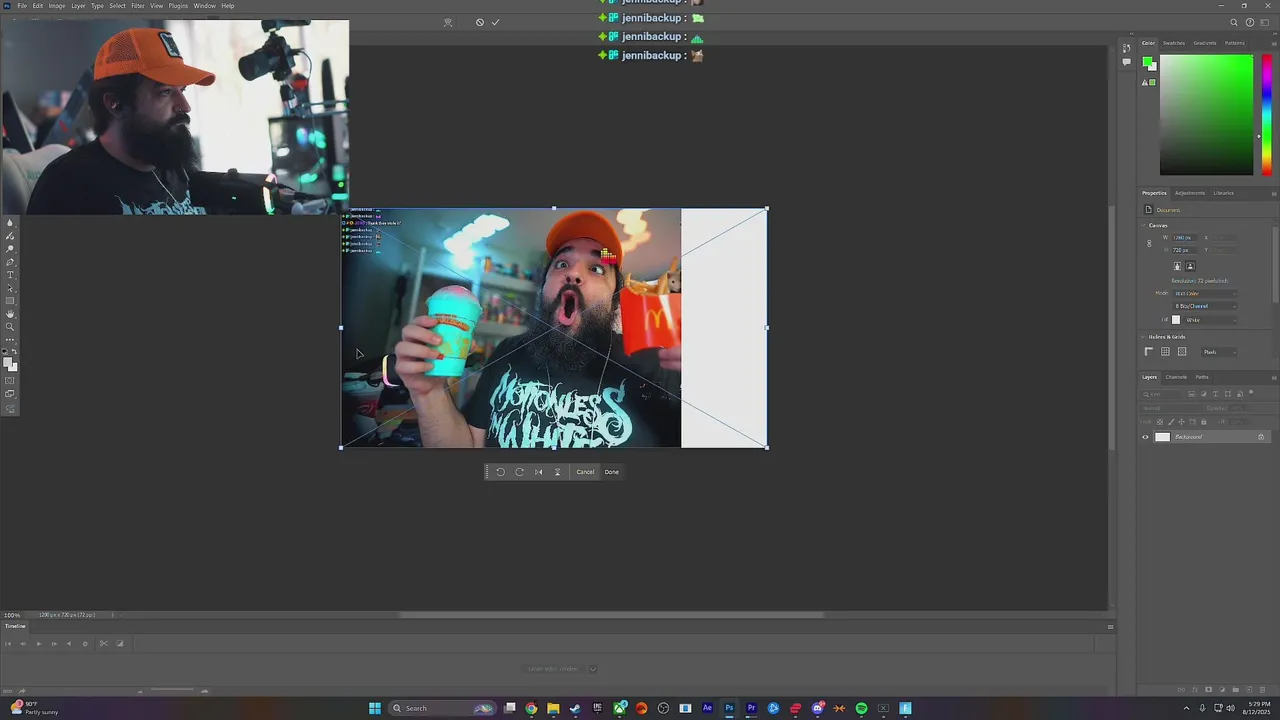Click the cancel transform icon in options bar
Viewport: 1280px width, 720px height.
tap(480, 22)
